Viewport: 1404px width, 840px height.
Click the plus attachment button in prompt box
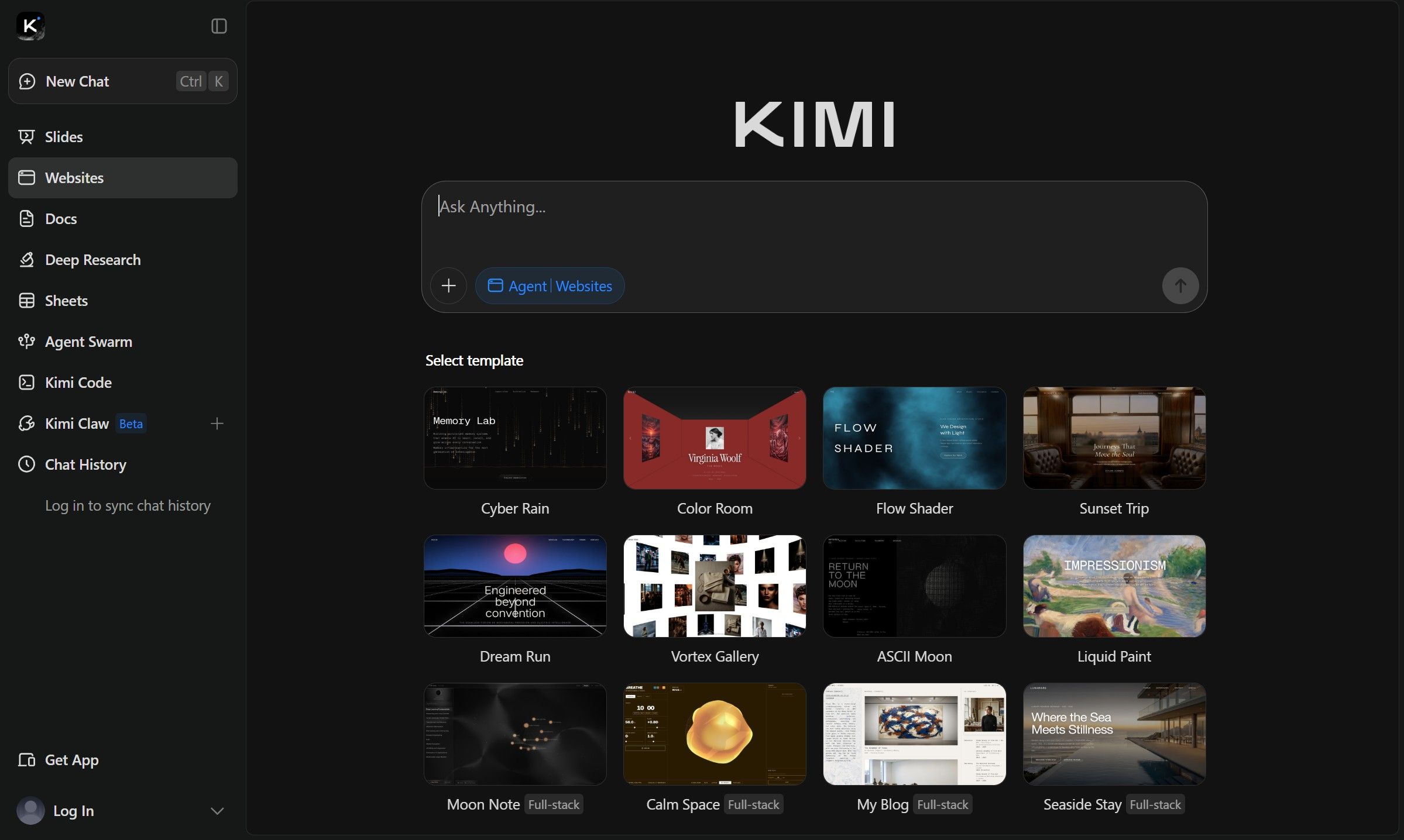pos(448,285)
